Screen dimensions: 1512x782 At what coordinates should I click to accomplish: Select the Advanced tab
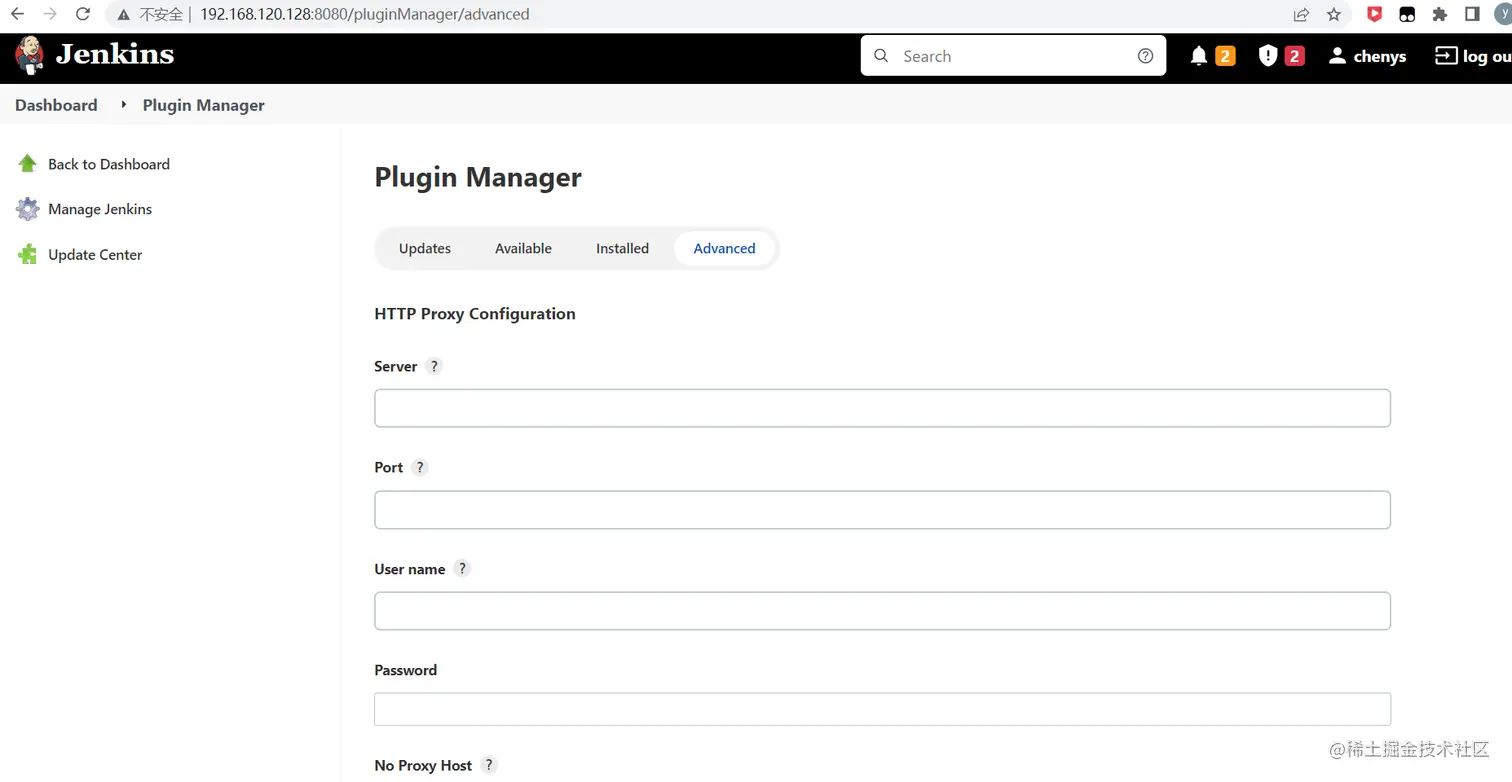pos(724,248)
